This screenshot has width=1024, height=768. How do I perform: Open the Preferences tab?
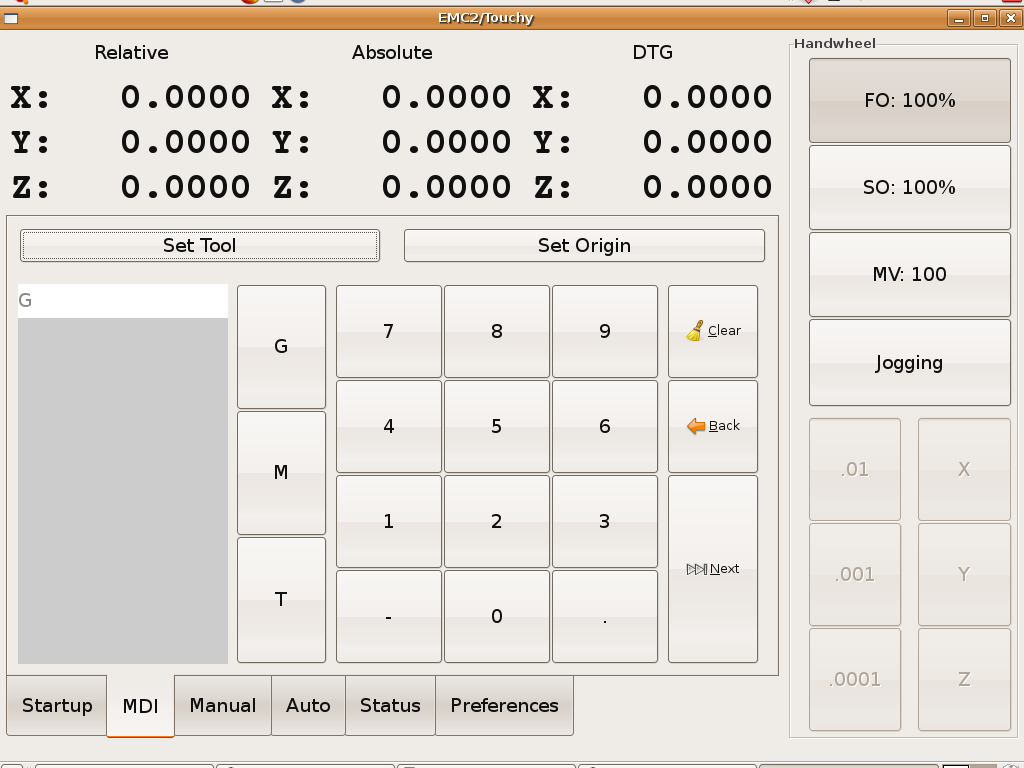504,705
